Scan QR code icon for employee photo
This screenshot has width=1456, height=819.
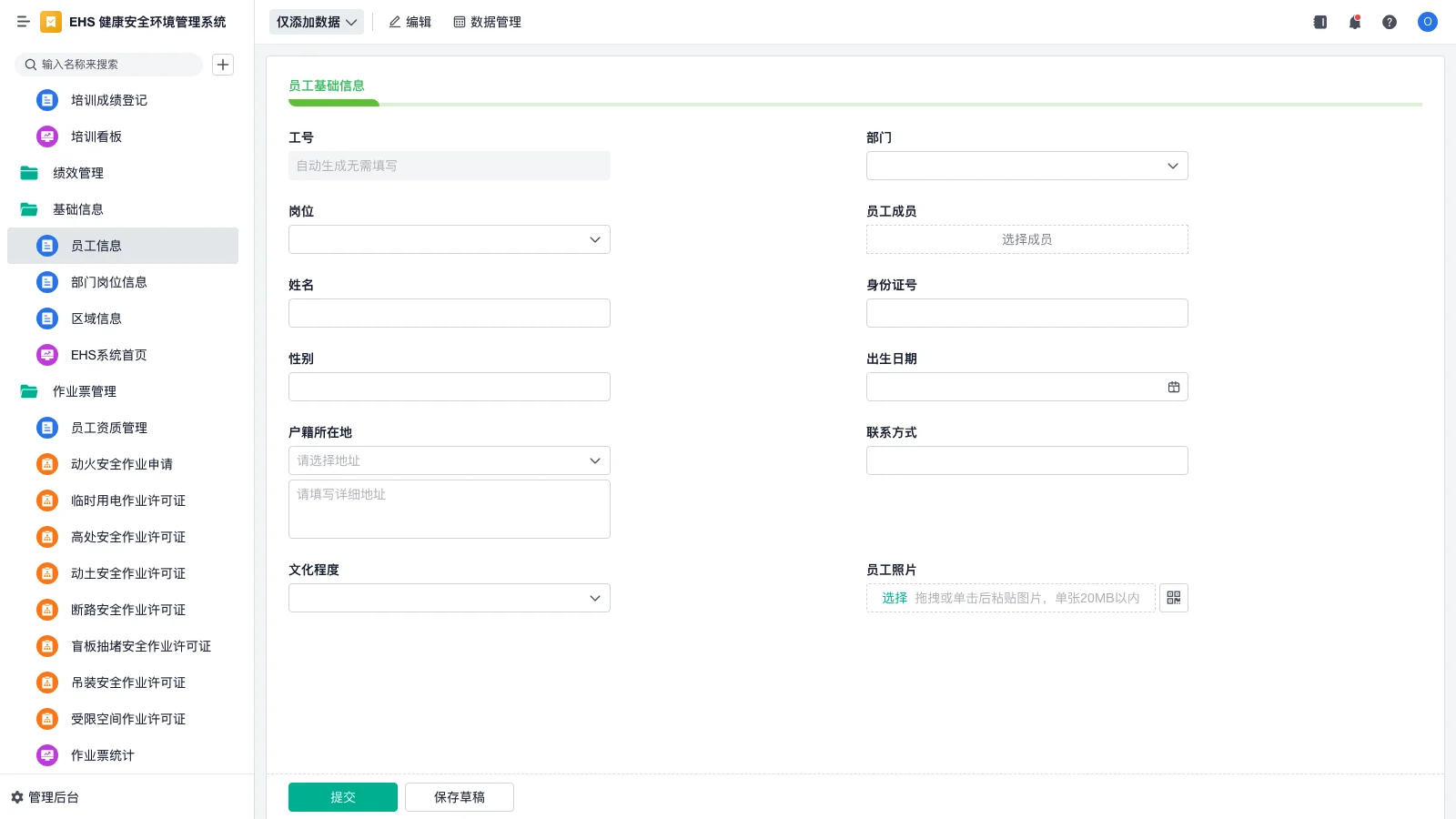point(1174,598)
